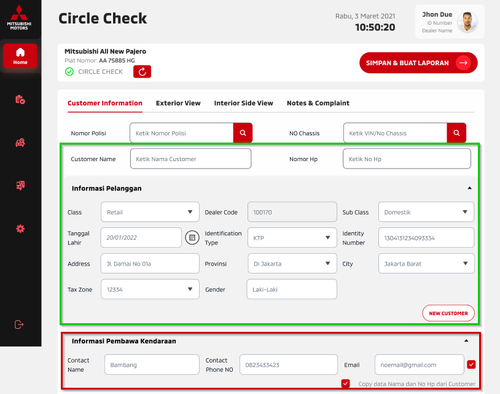Image resolution: width=500 pixels, height=394 pixels.
Task: Click the date Rabu, 3 Maret 2021
Action: point(365,16)
